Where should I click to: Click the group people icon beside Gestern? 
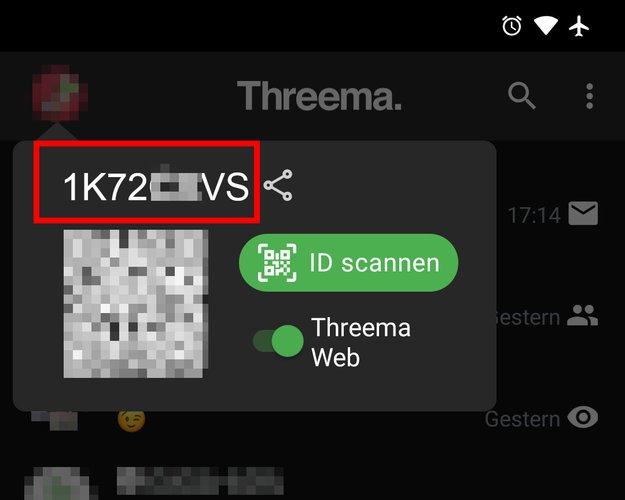coord(582,315)
